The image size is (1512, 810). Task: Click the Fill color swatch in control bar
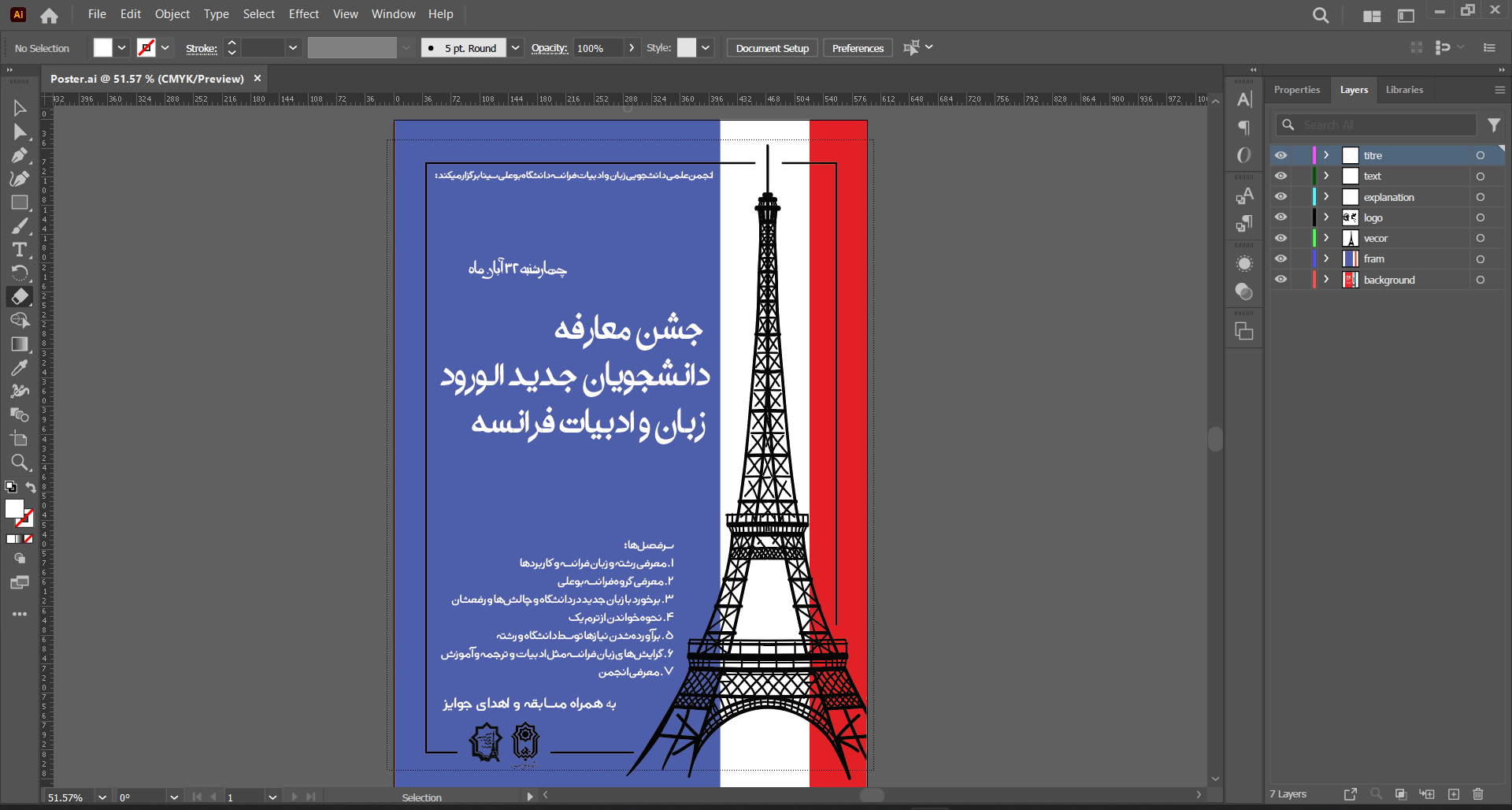pyautogui.click(x=103, y=48)
